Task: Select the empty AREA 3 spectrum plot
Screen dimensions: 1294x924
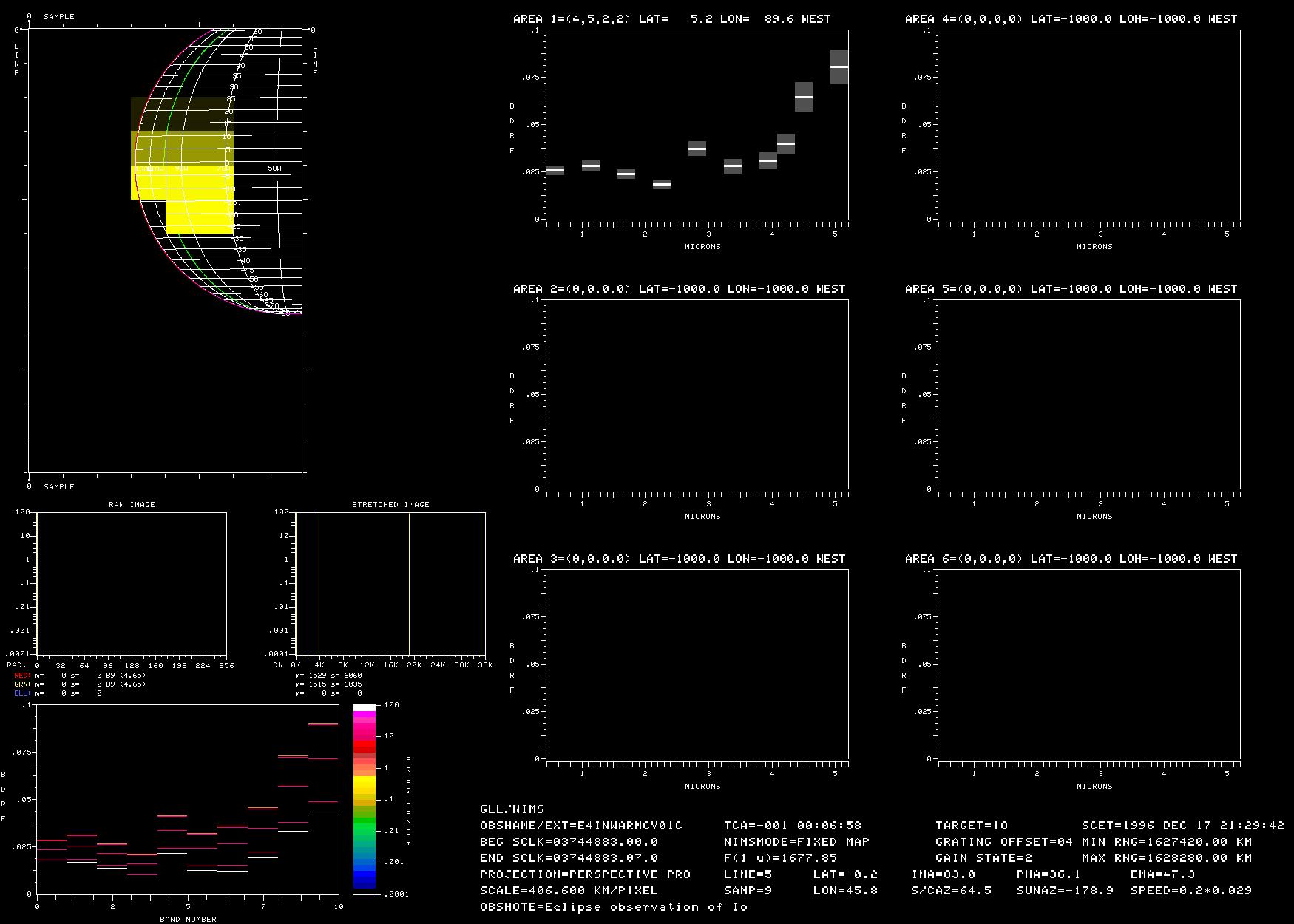Action: (697, 664)
